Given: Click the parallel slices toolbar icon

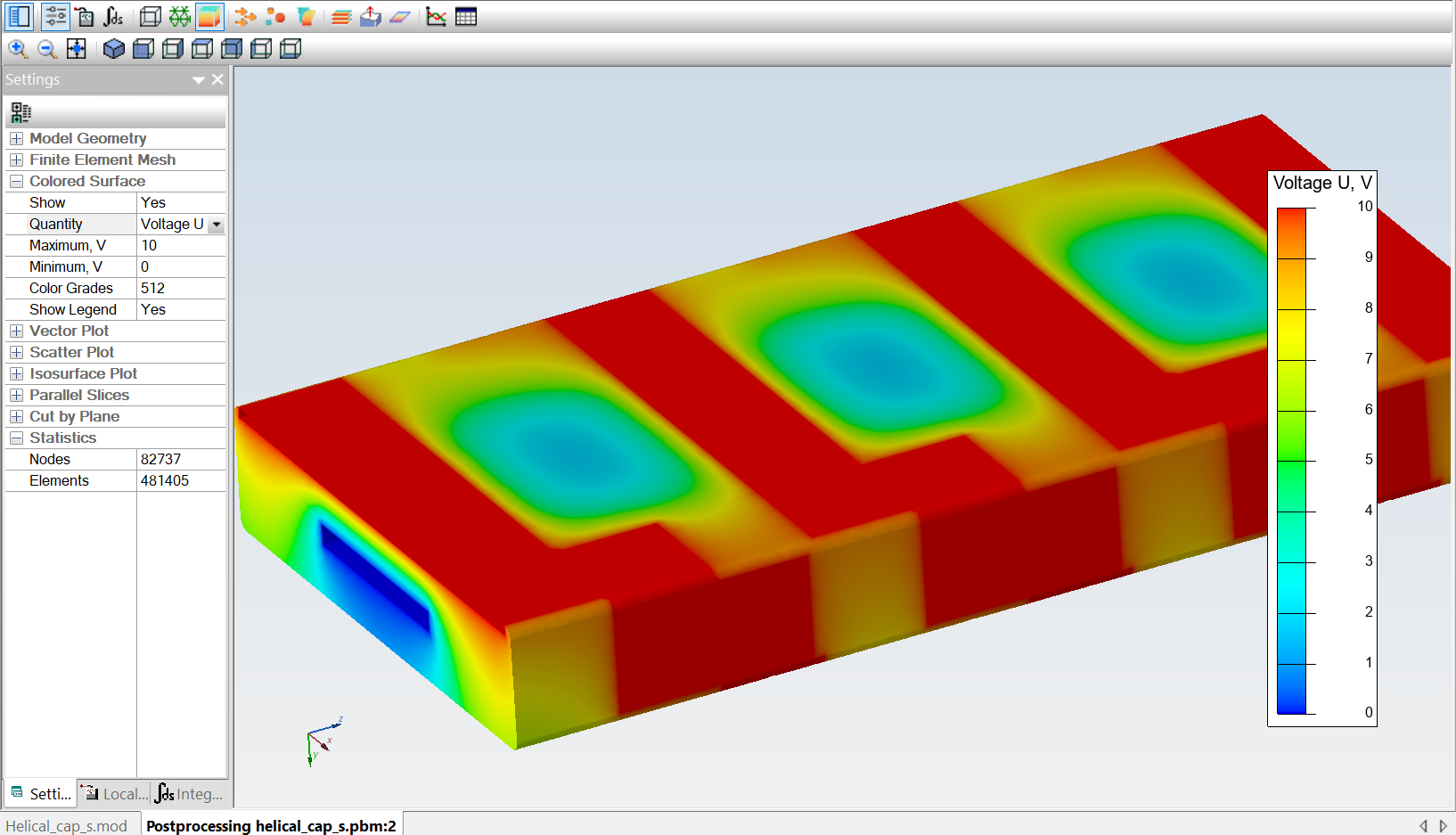Looking at the screenshot, I should [340, 17].
